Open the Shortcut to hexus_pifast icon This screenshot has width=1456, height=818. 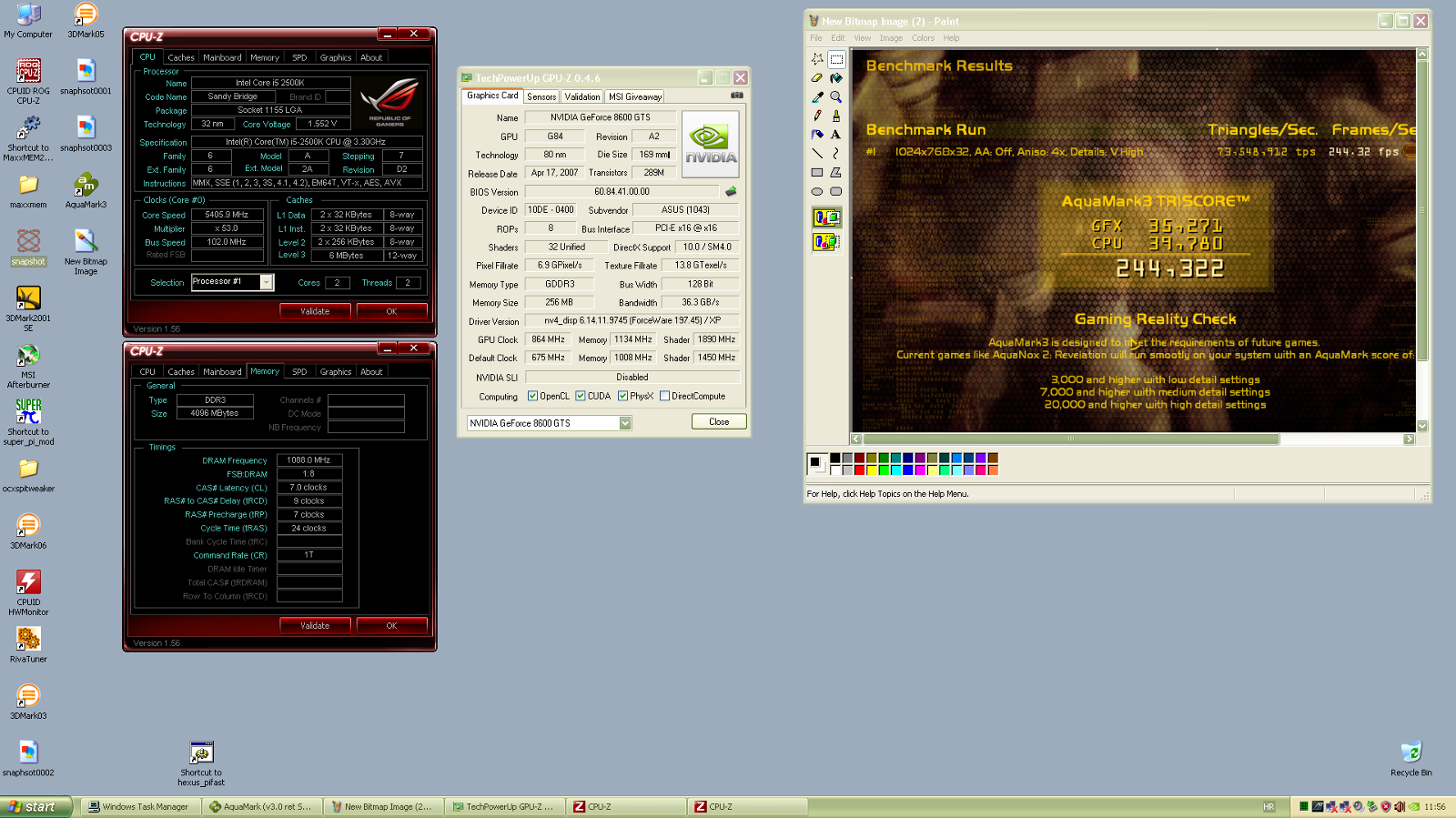coord(201,764)
